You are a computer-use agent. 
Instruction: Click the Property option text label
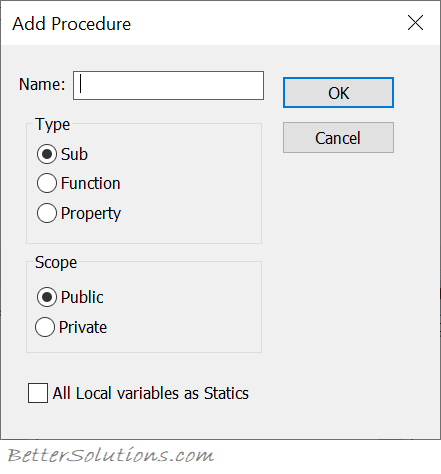pos(91,214)
